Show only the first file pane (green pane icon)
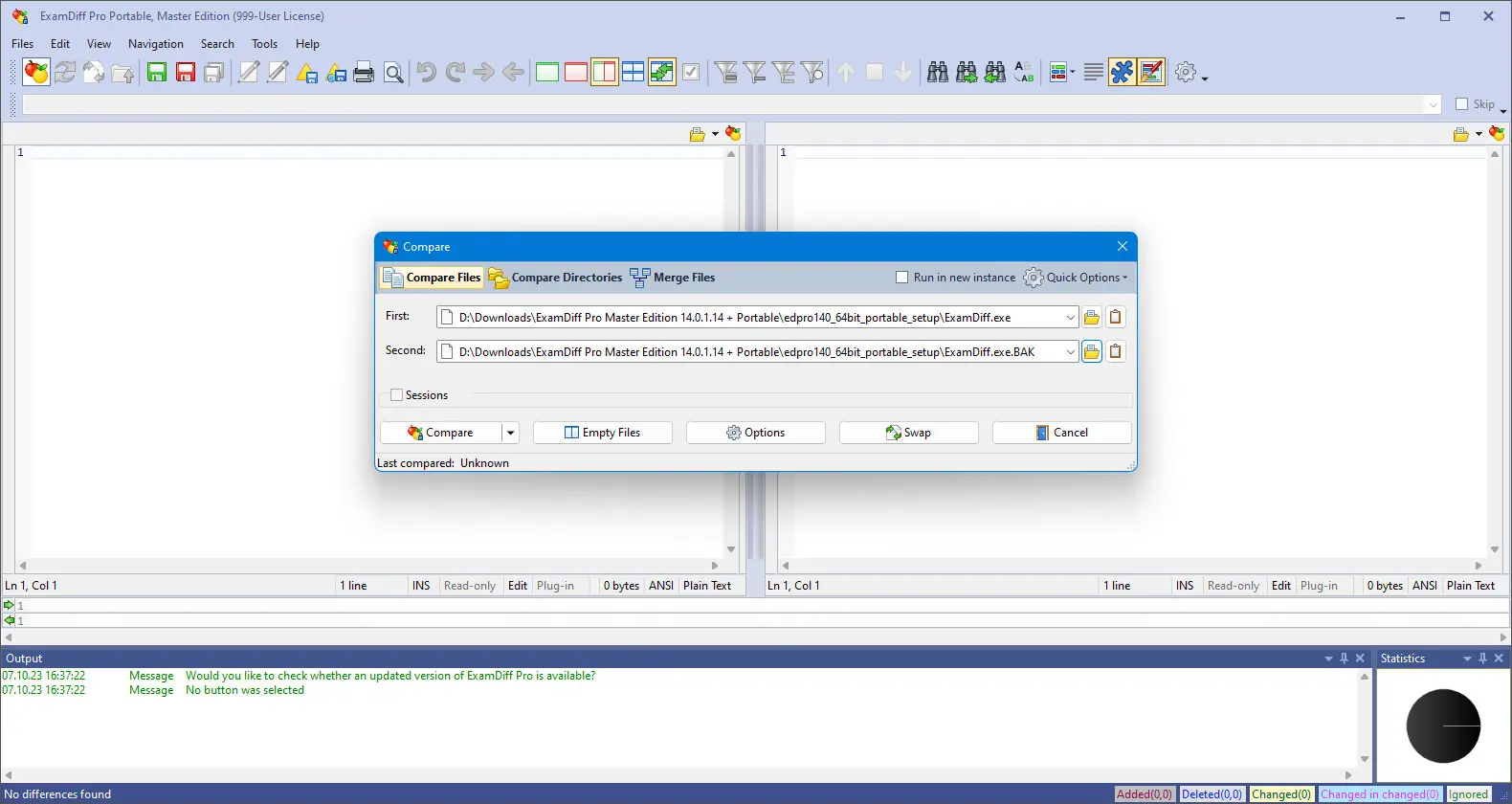The height and width of the screenshot is (804, 1512). coord(547,72)
